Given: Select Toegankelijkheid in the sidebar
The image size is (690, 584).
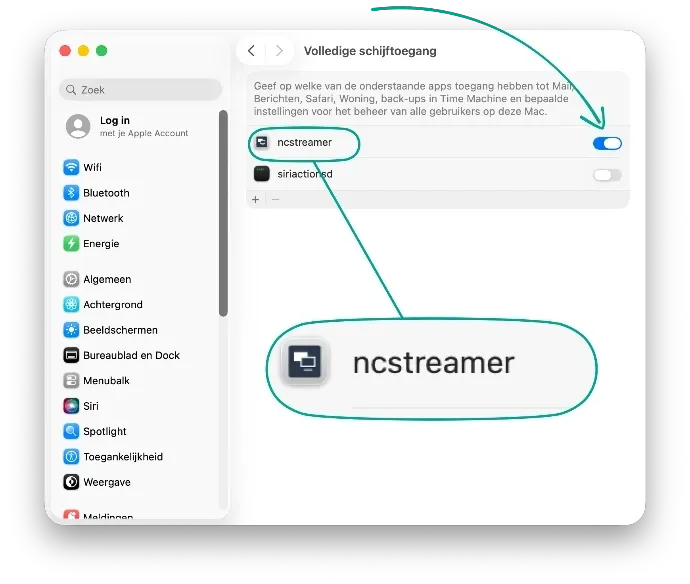Looking at the screenshot, I should (x=123, y=456).
